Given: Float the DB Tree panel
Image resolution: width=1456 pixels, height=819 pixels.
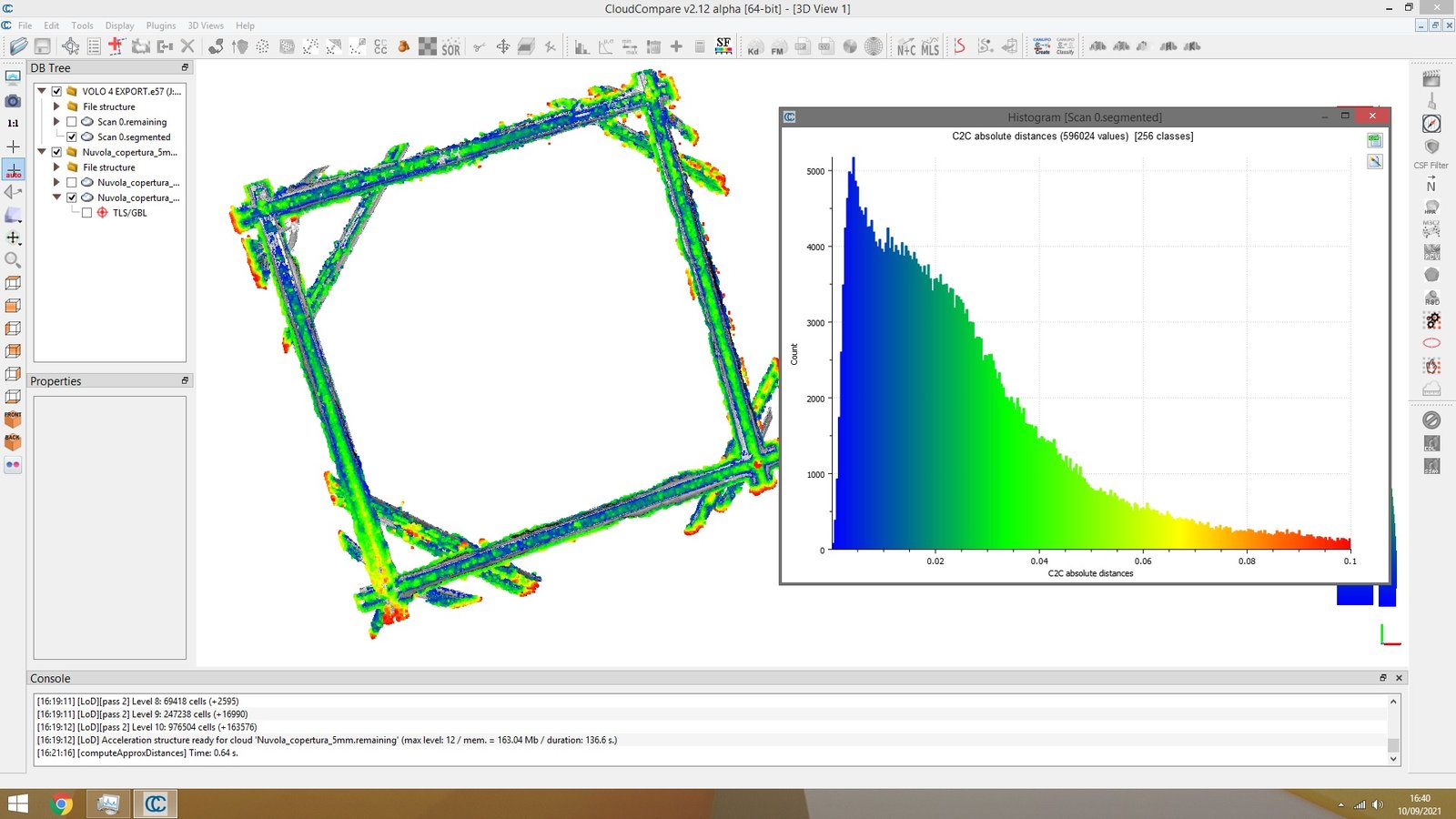Looking at the screenshot, I should [x=185, y=67].
